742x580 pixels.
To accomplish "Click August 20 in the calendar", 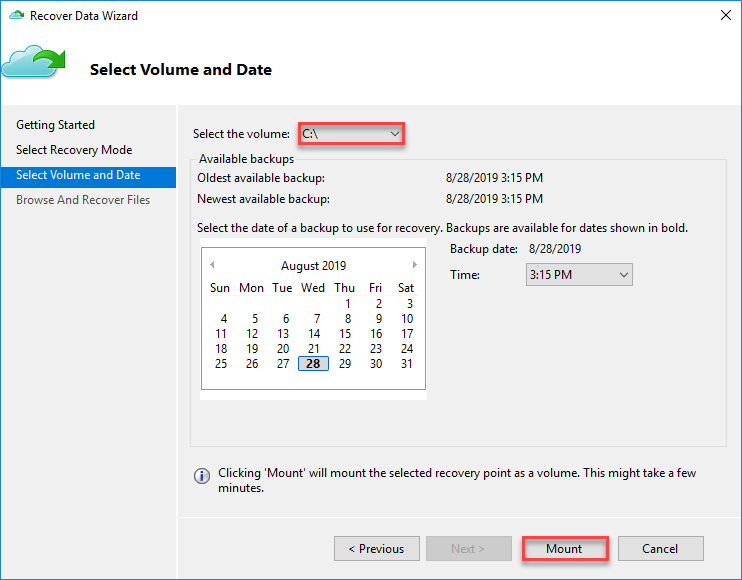I will click(x=283, y=349).
